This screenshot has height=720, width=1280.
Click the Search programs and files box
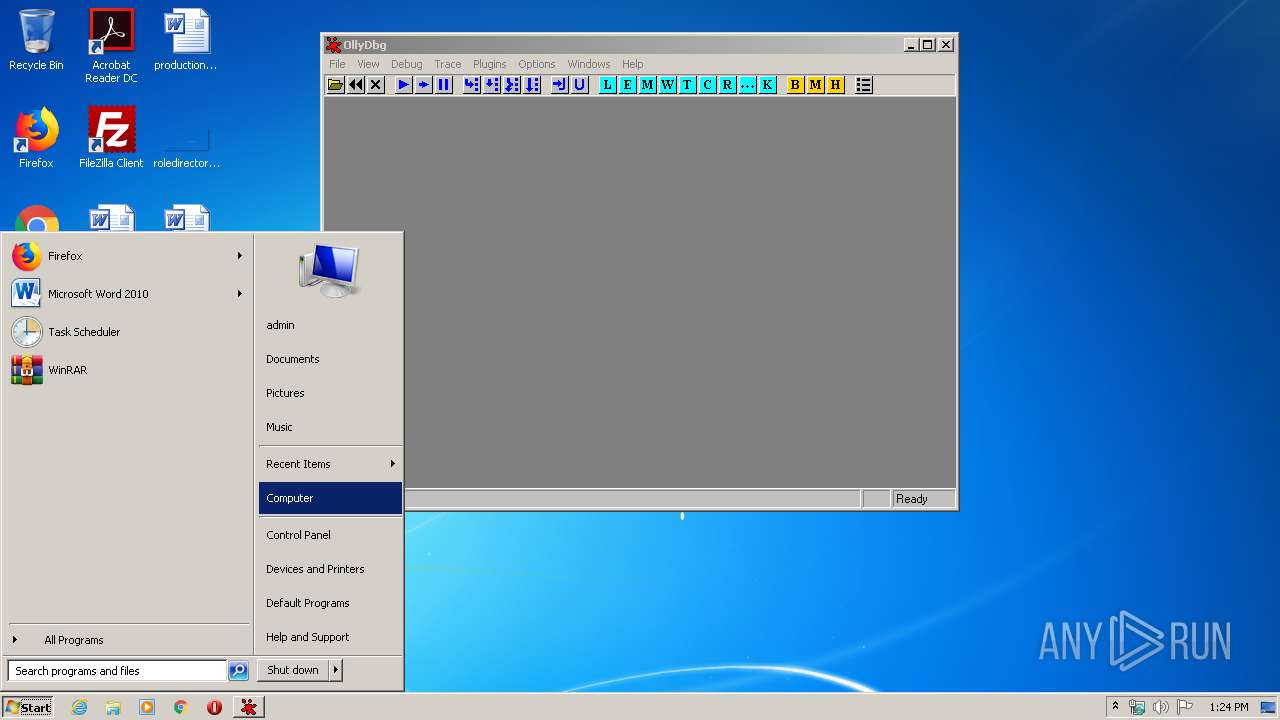[117, 671]
